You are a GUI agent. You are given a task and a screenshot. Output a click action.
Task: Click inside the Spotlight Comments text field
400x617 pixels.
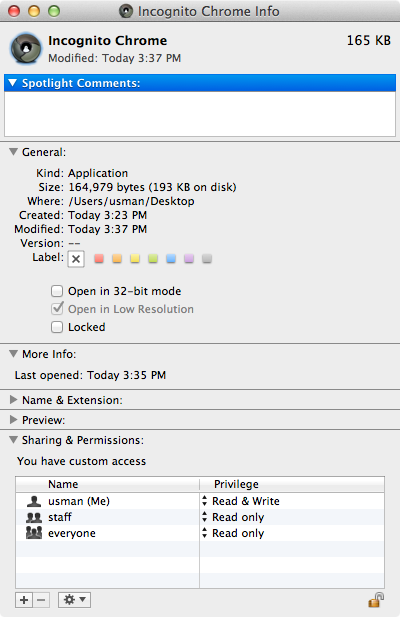point(200,114)
